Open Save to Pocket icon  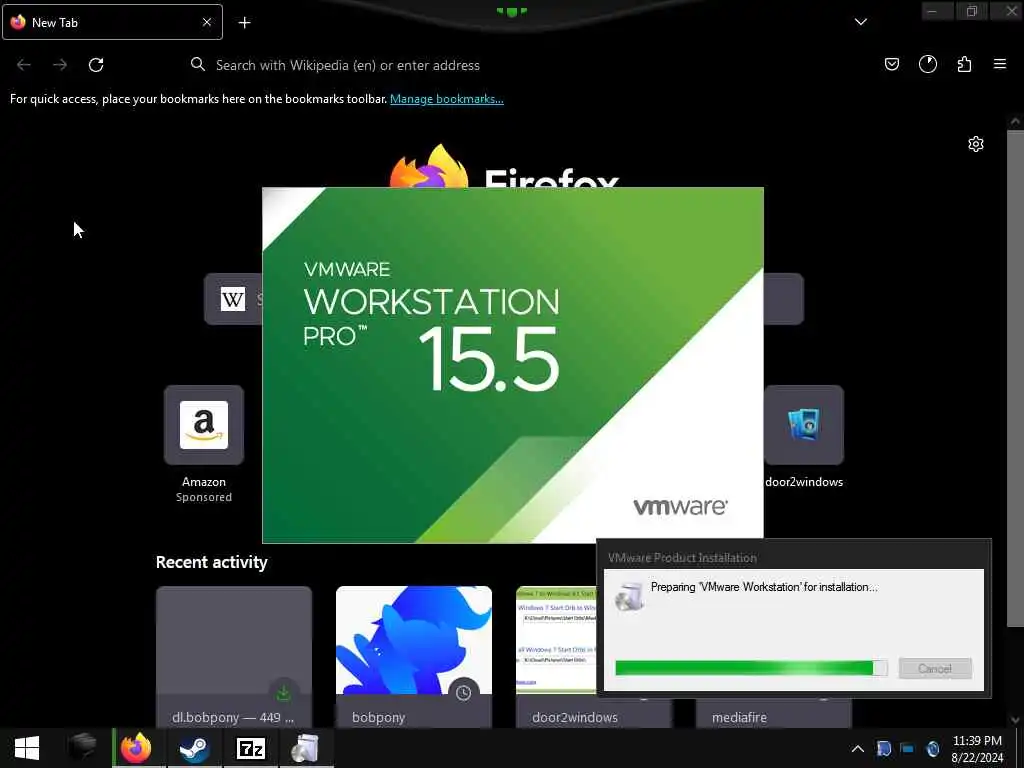[x=891, y=64]
